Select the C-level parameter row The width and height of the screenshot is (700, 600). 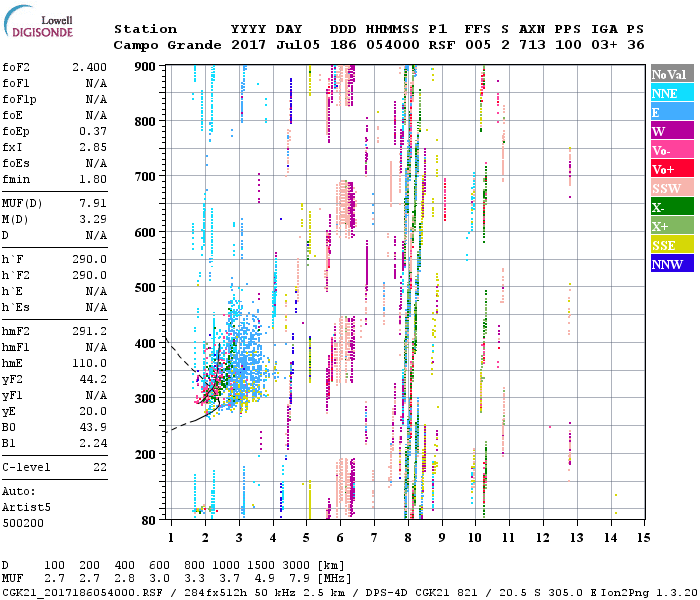pyautogui.click(x=55, y=466)
